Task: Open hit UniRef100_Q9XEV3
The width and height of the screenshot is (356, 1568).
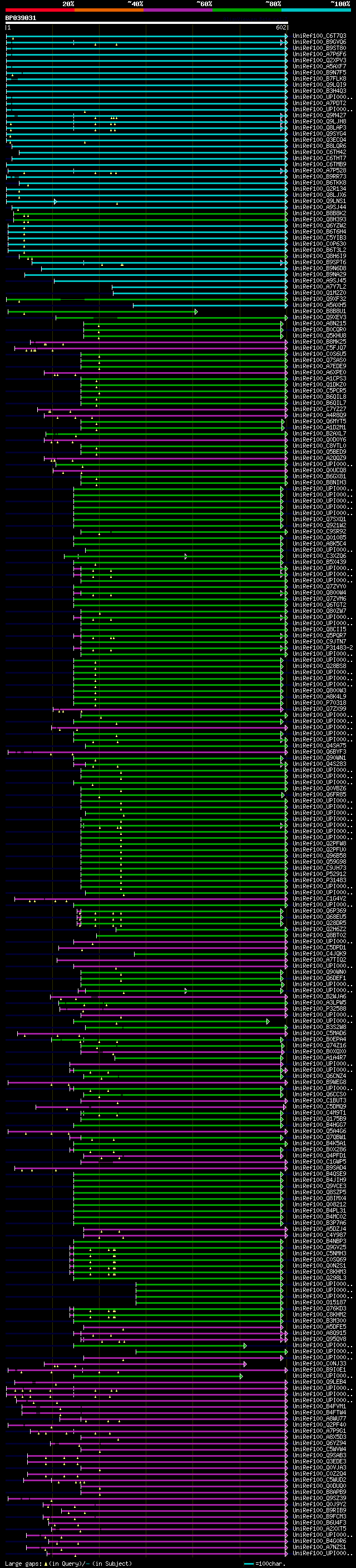Action: pos(319,317)
